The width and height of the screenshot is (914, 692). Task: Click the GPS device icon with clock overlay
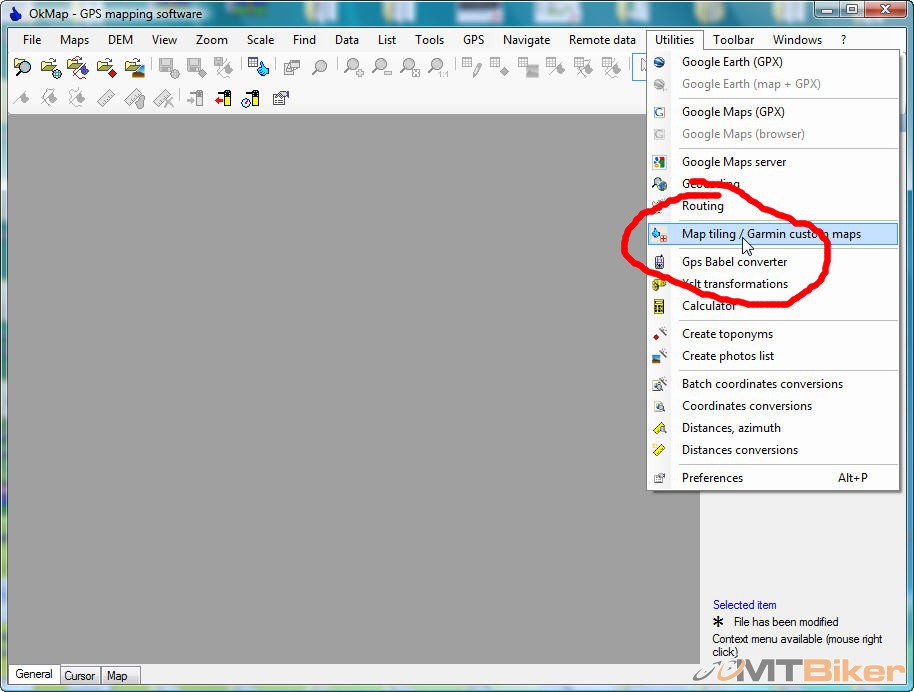click(x=251, y=98)
